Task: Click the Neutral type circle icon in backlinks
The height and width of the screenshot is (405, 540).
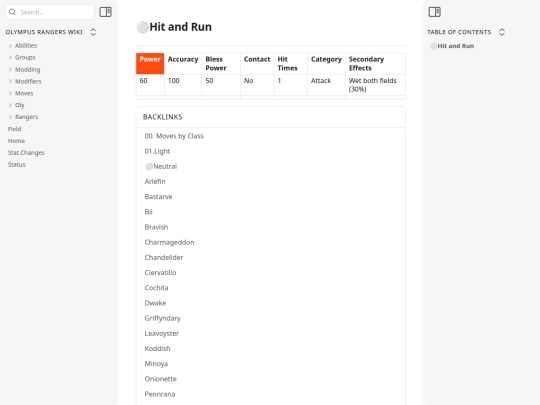Action: (149, 167)
